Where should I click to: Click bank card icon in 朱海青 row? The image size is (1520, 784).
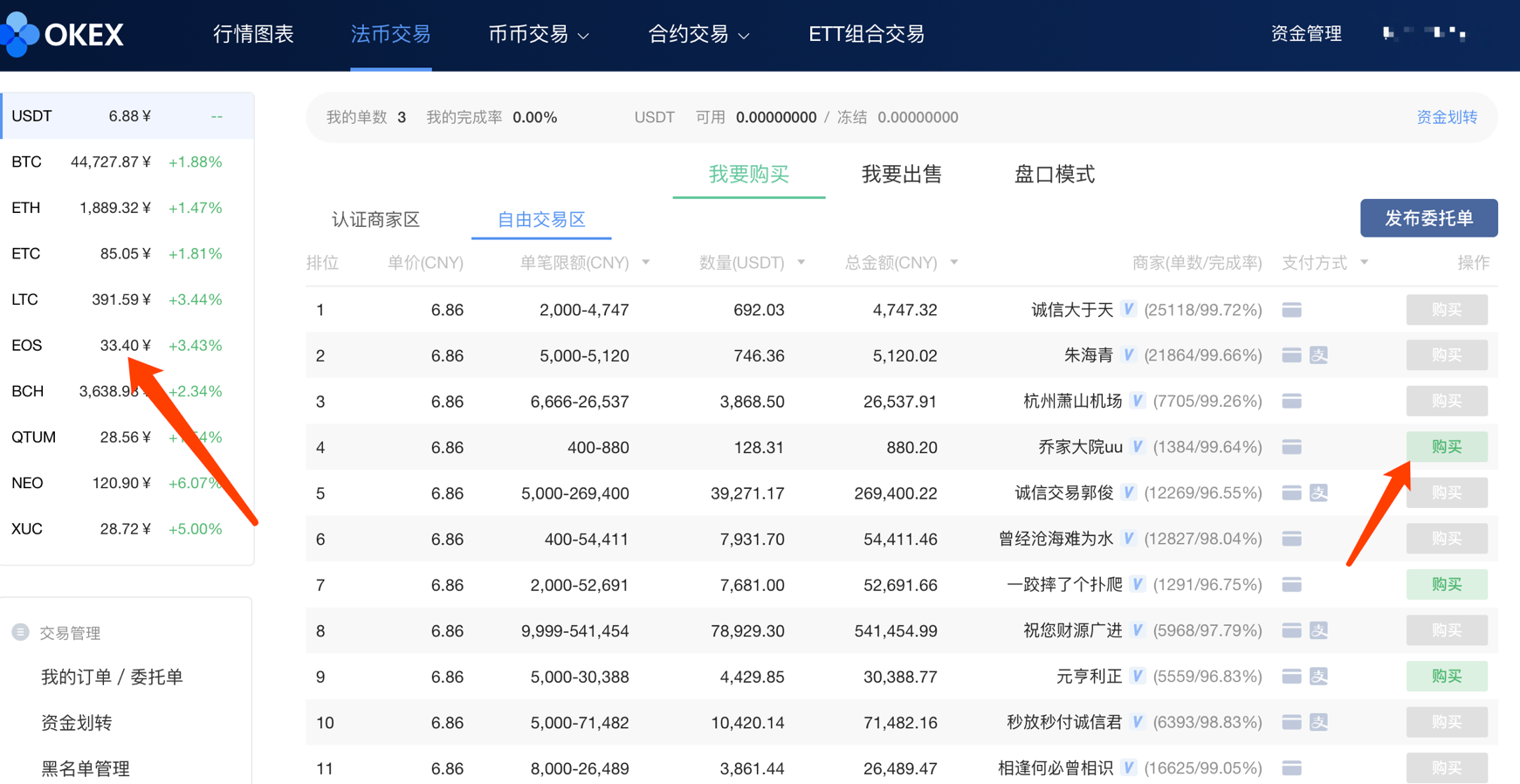tap(1292, 355)
